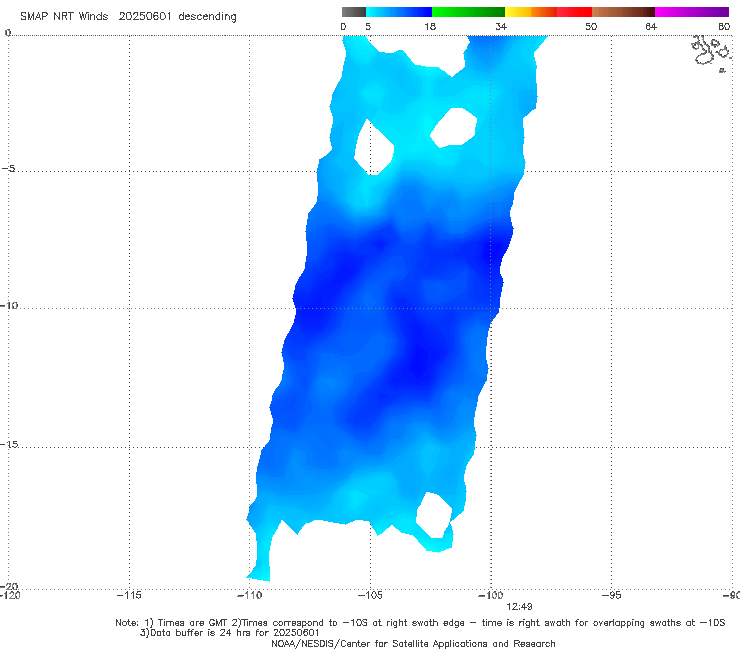
Task: Click the red segment of the color bar
Action: pyautogui.click(x=574, y=12)
